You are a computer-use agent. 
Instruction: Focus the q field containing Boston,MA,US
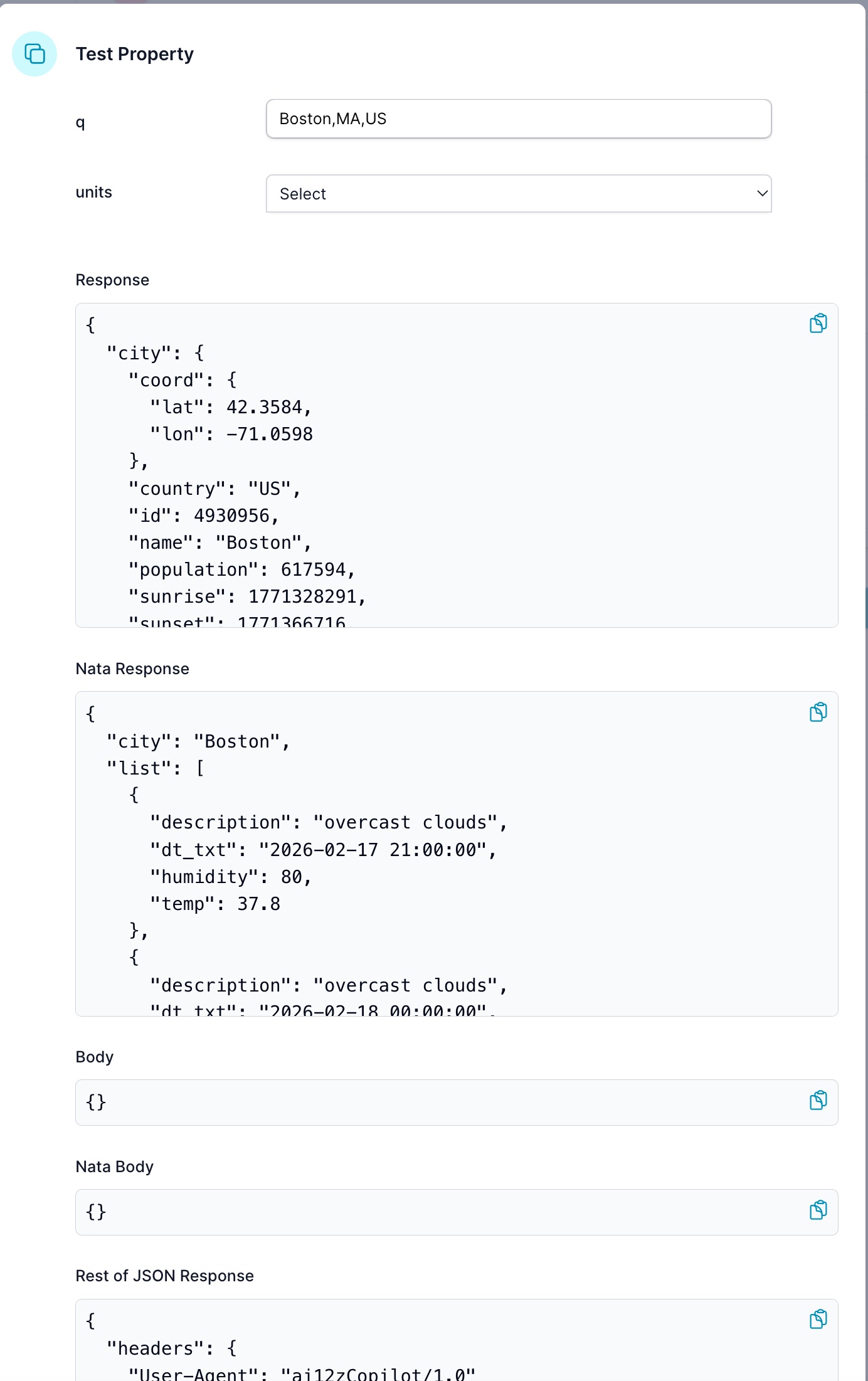click(x=518, y=119)
